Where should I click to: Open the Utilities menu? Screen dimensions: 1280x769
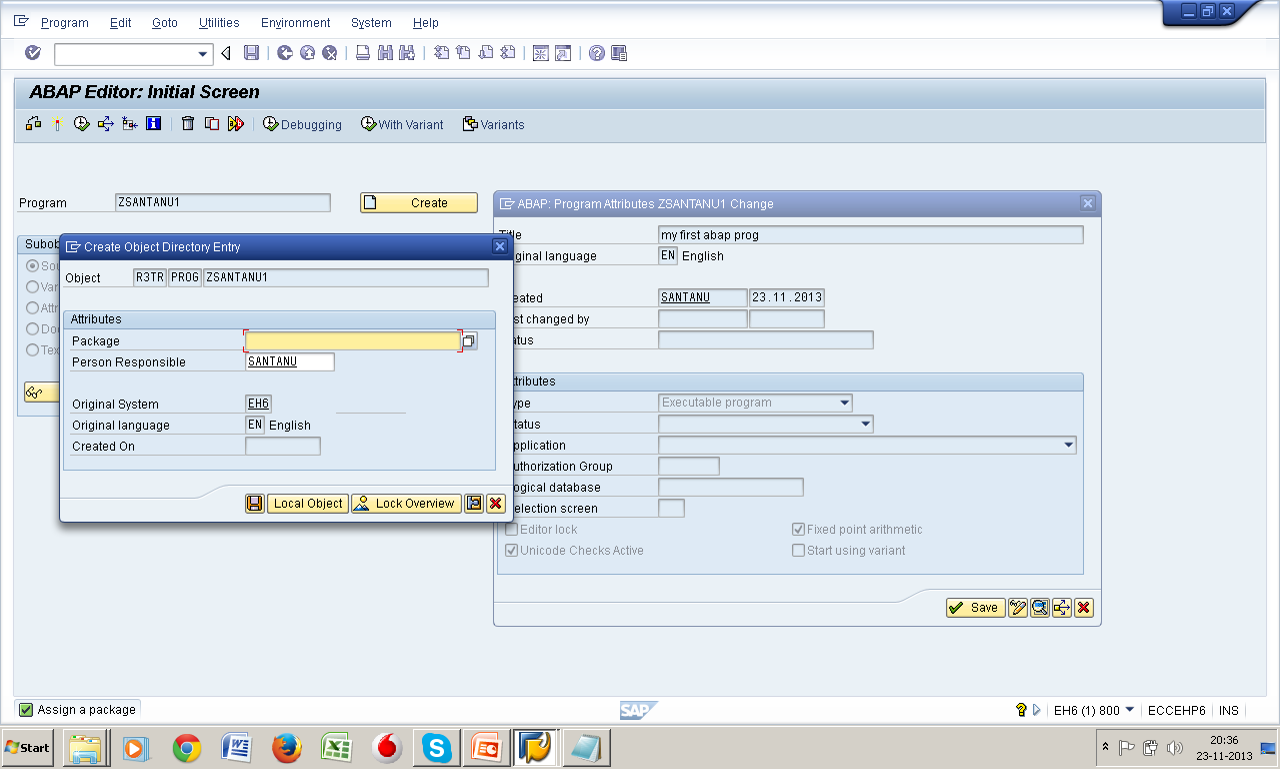(x=219, y=22)
